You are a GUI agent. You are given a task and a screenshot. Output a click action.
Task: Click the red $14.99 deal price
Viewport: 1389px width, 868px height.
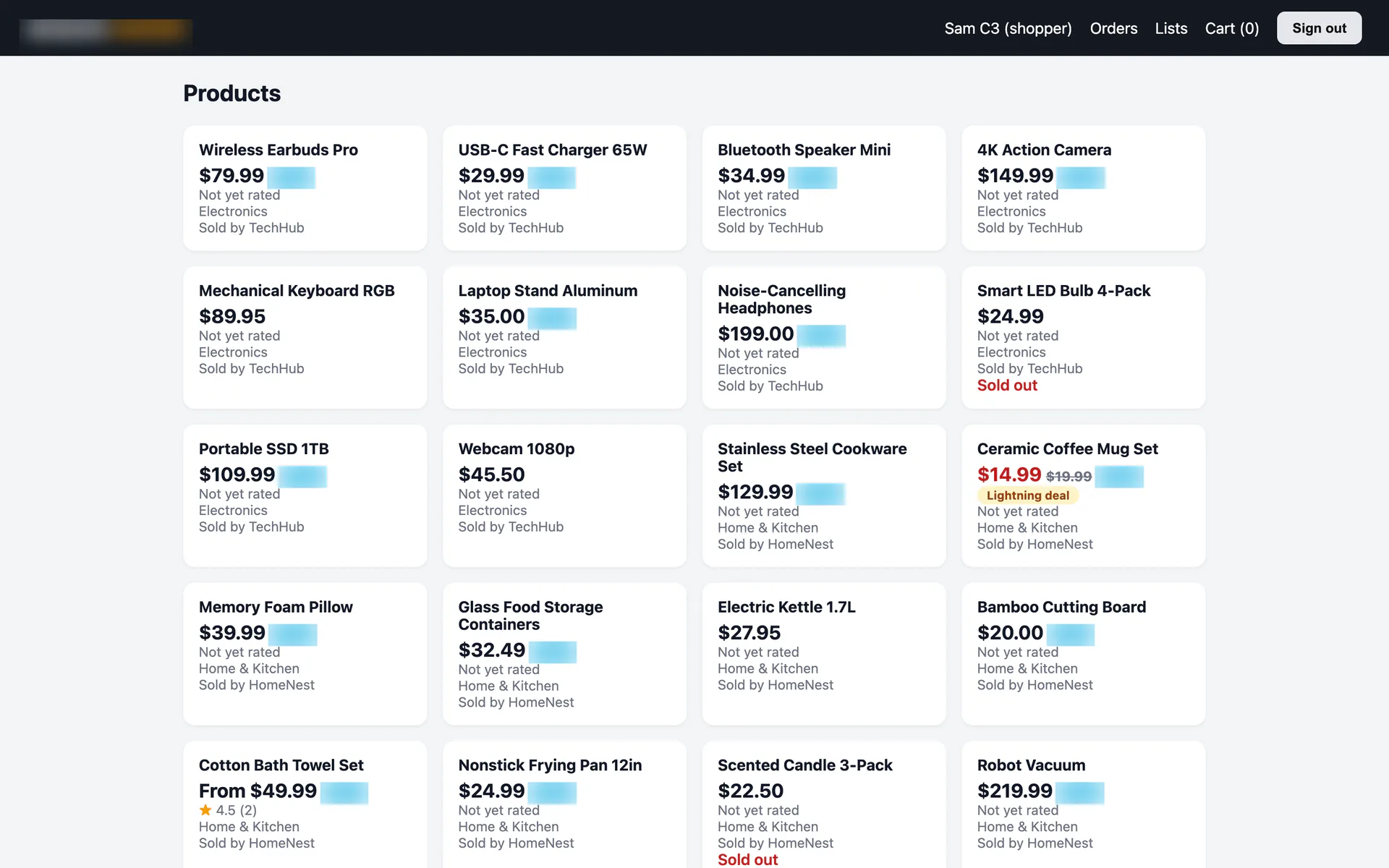tap(1009, 475)
